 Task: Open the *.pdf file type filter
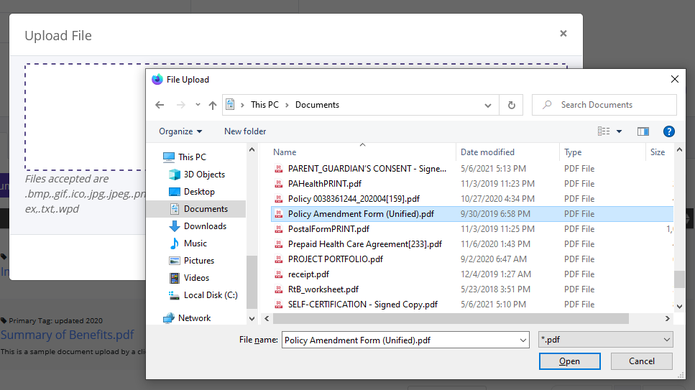pos(605,340)
